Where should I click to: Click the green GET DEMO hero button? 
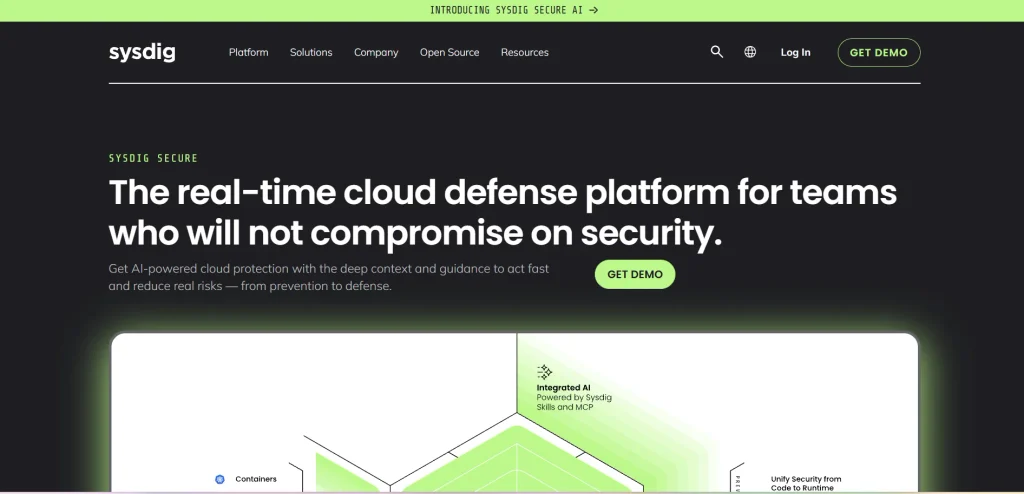point(635,274)
